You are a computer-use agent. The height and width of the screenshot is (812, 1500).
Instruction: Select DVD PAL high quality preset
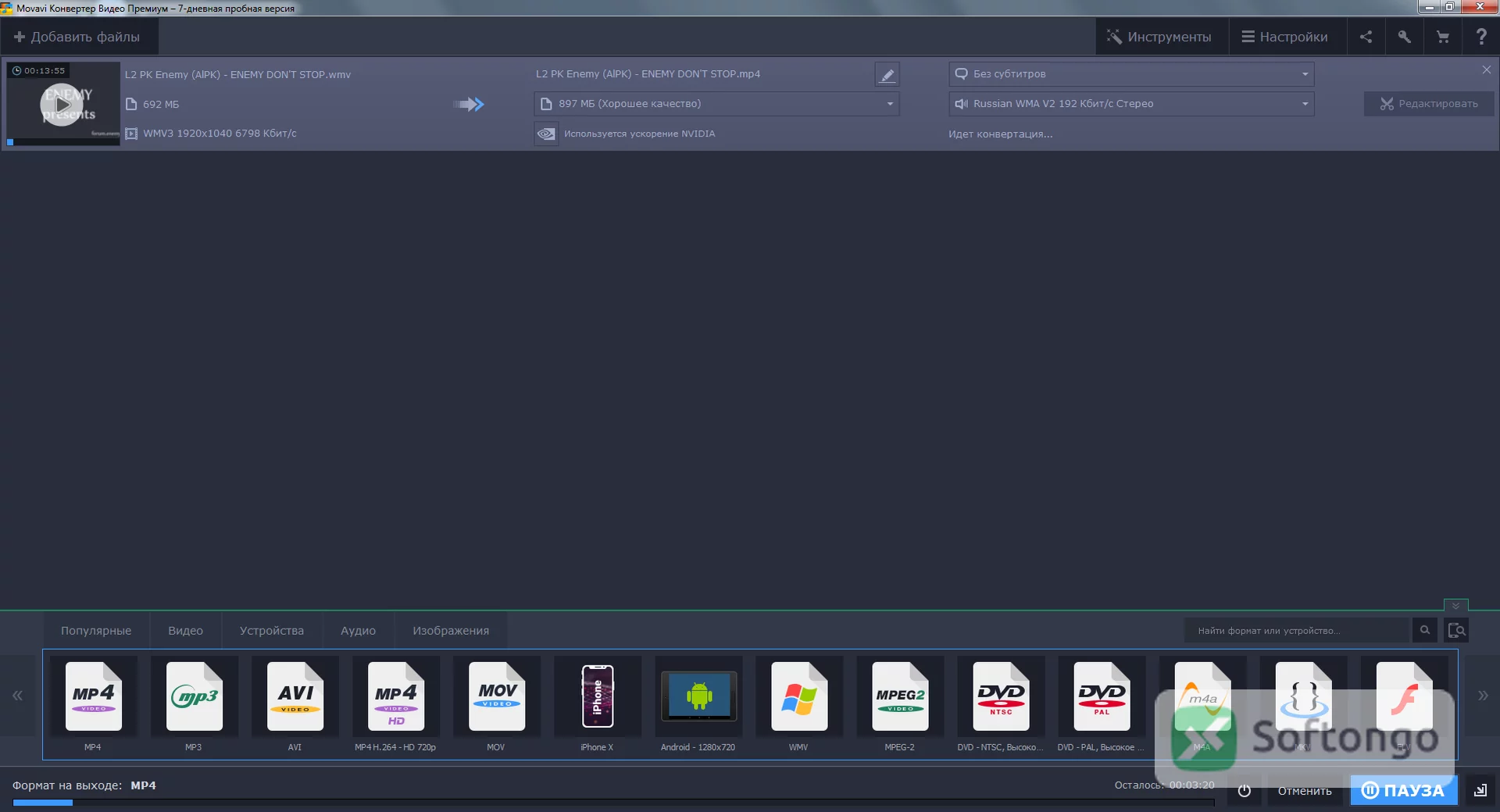pyautogui.click(x=1102, y=697)
